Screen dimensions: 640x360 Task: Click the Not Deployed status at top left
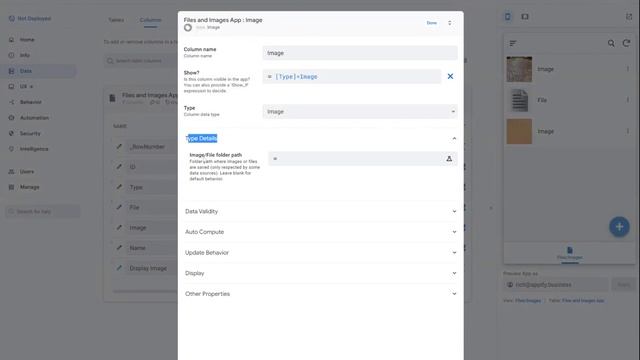(30, 18)
